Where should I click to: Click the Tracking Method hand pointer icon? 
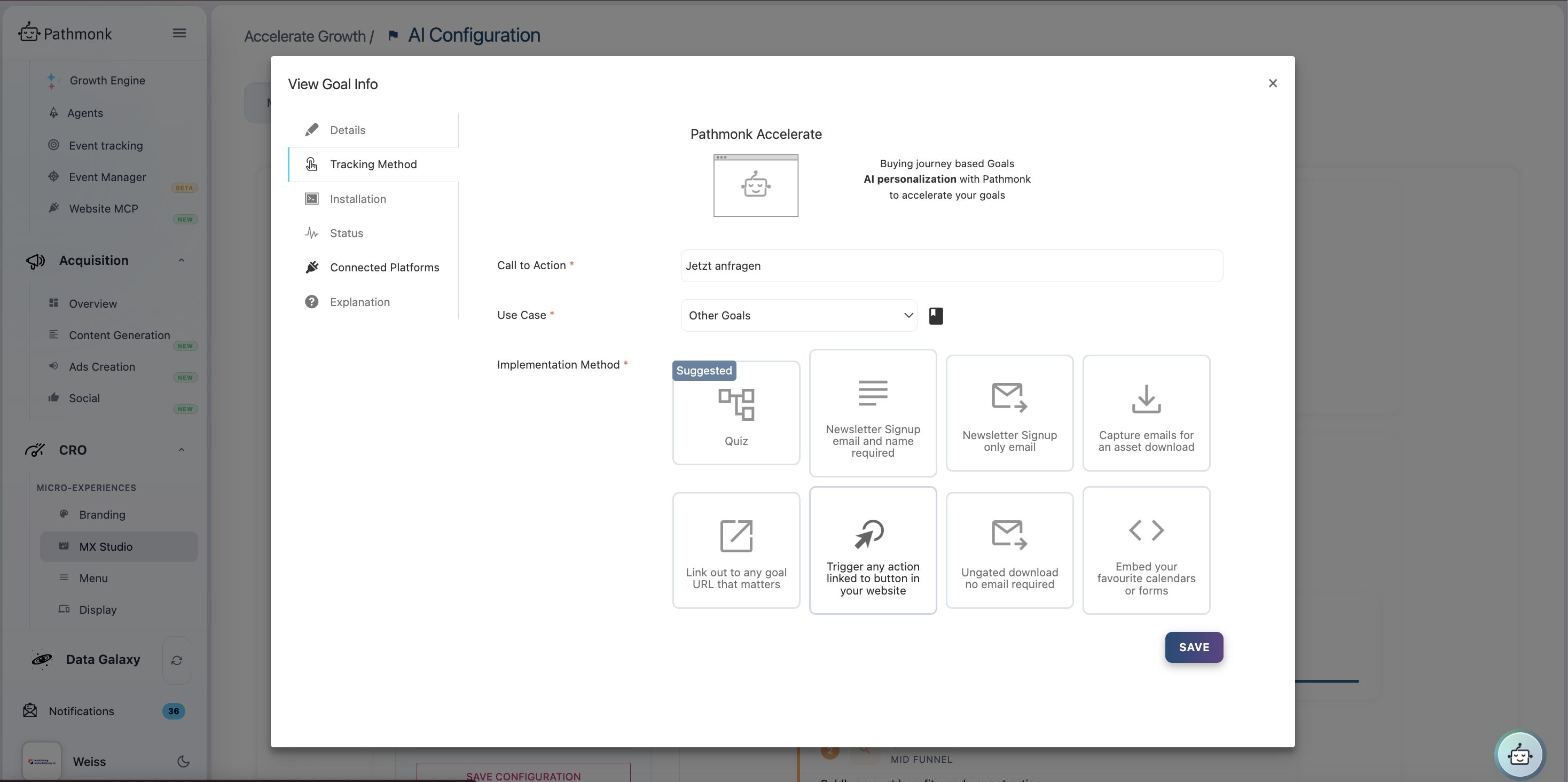[312, 165]
